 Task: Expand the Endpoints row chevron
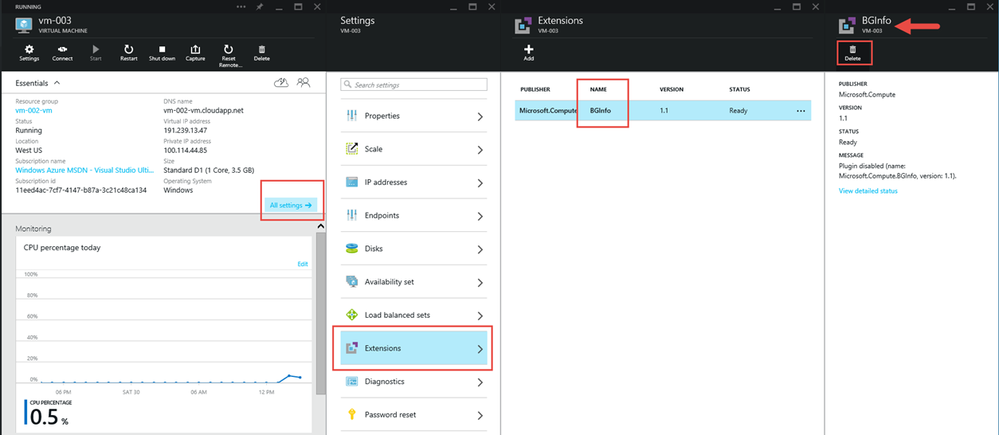[480, 216]
